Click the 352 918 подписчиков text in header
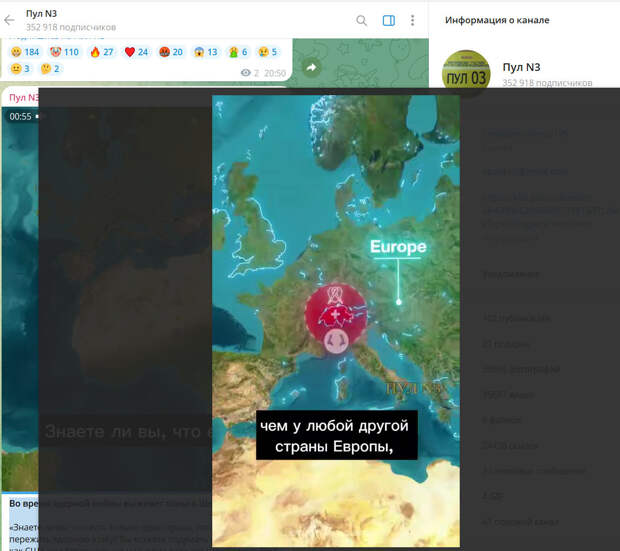 71,27
